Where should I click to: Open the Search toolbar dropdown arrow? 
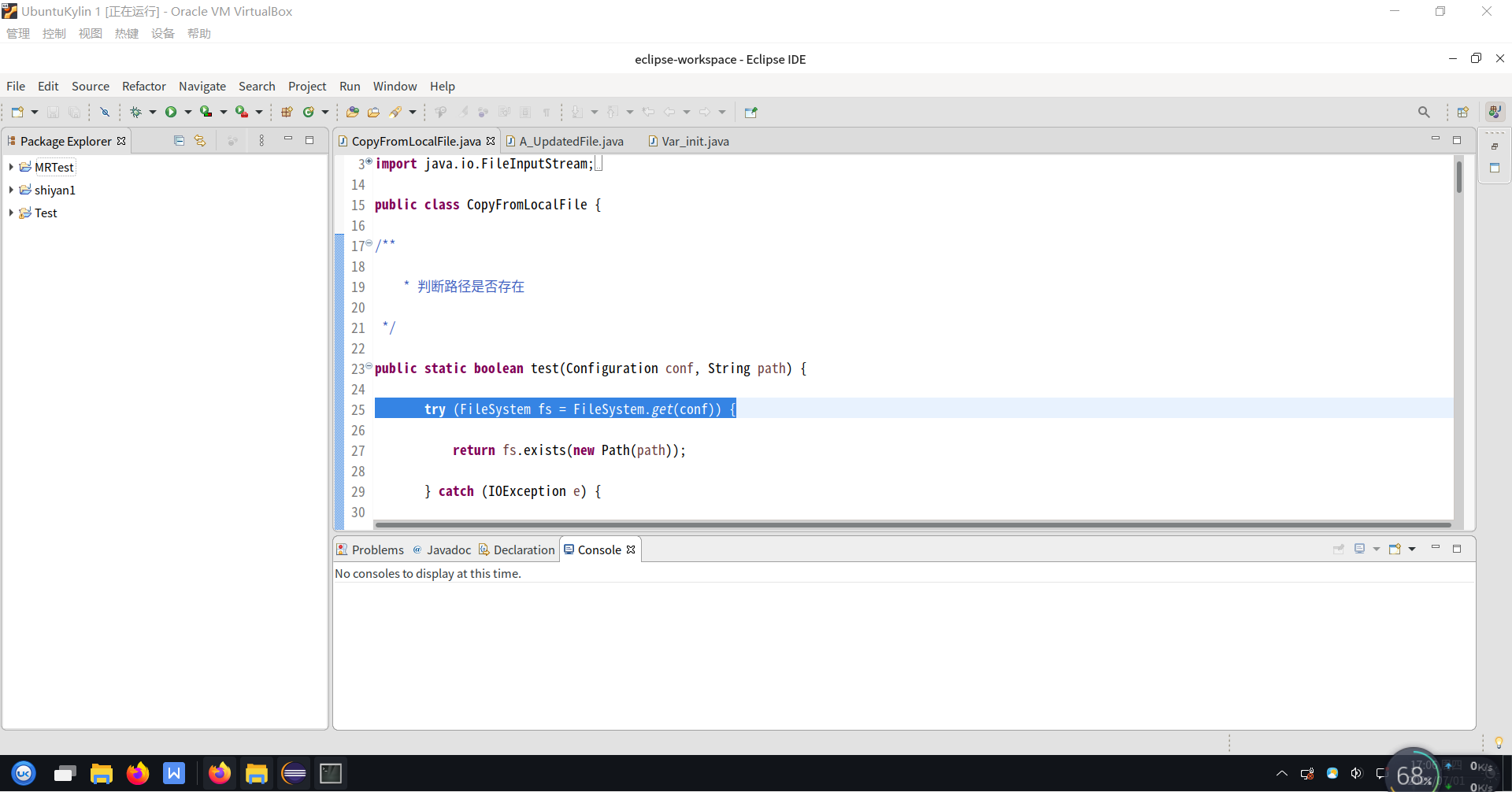(413, 112)
